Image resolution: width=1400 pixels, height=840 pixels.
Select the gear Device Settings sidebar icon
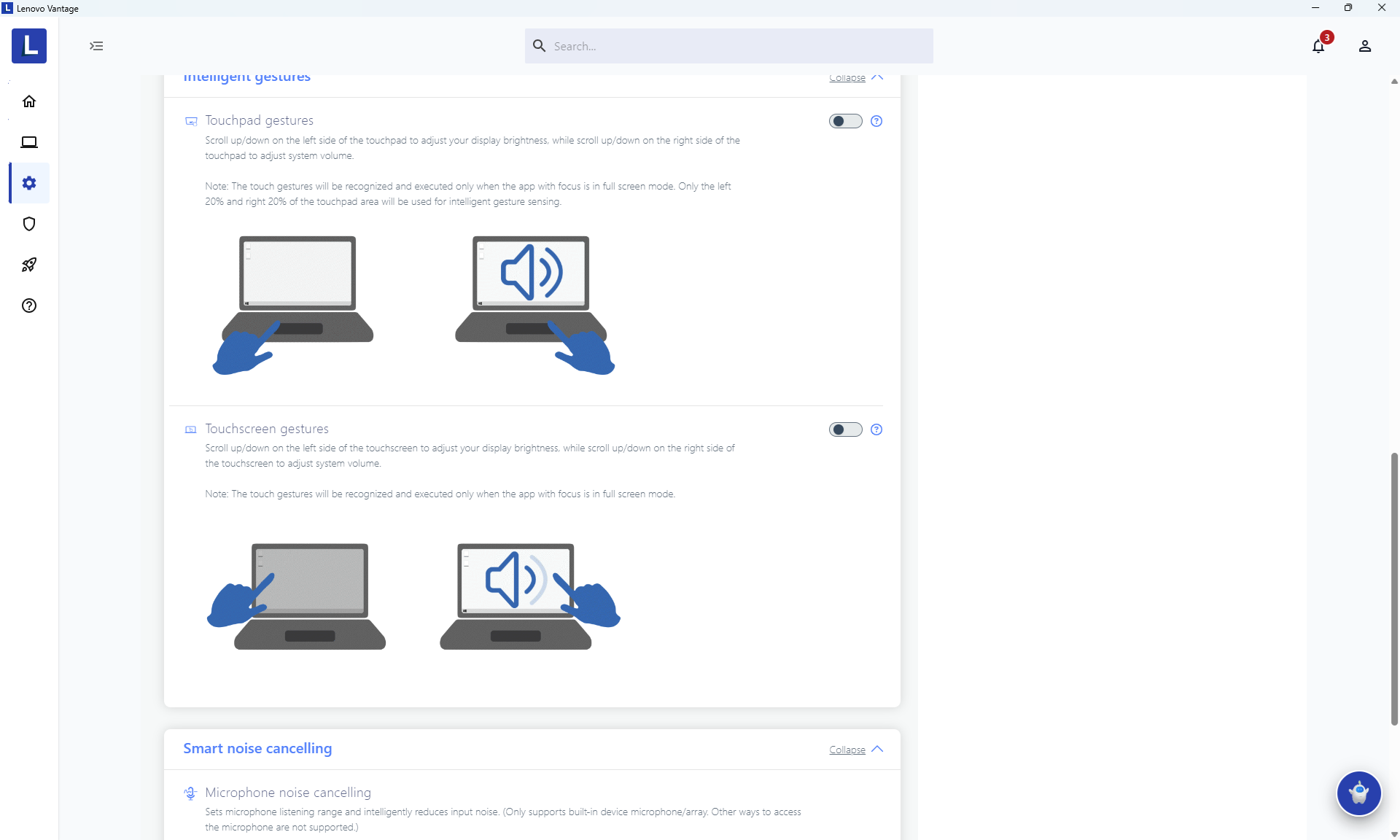click(29, 183)
